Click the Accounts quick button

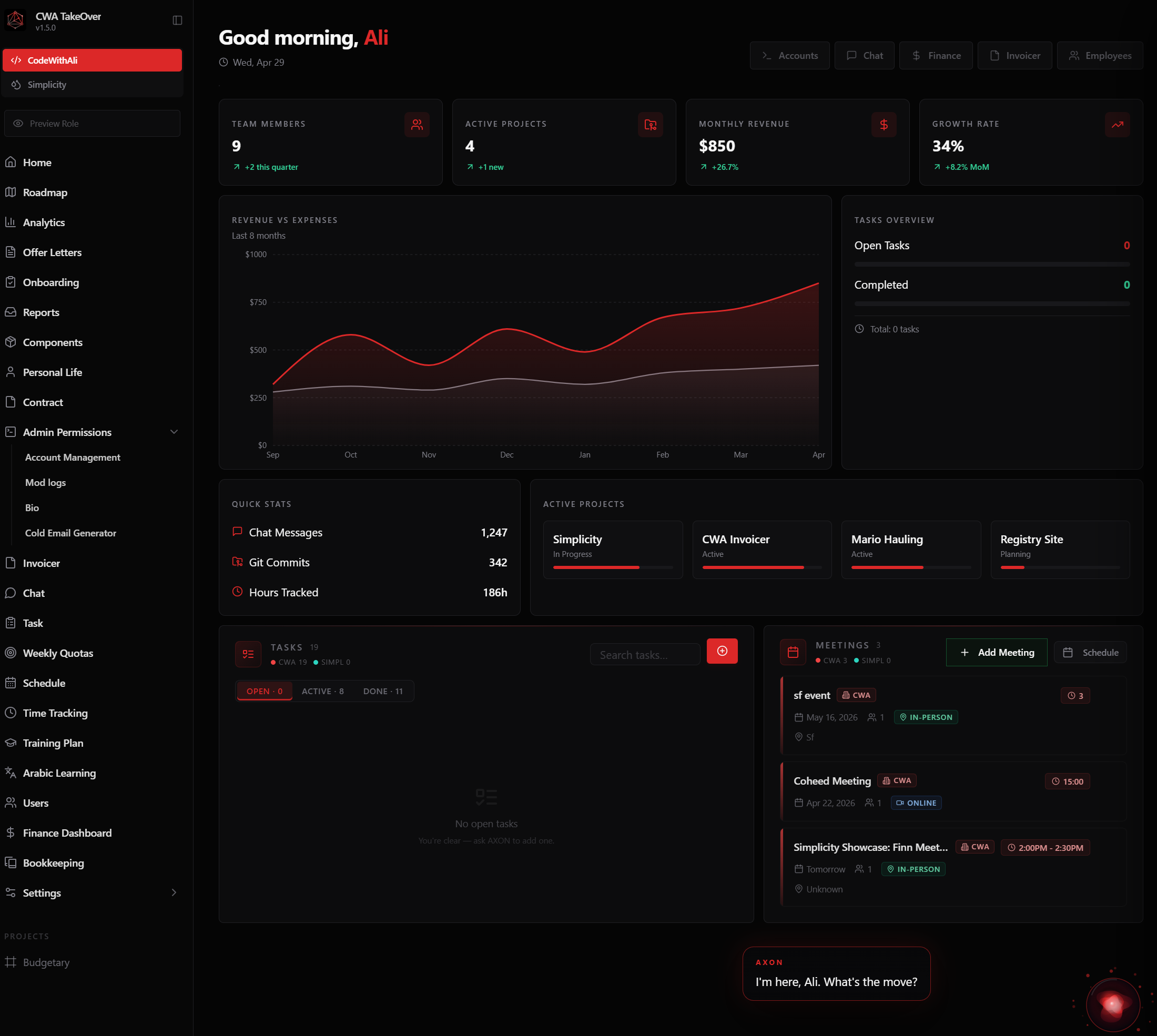click(x=789, y=56)
